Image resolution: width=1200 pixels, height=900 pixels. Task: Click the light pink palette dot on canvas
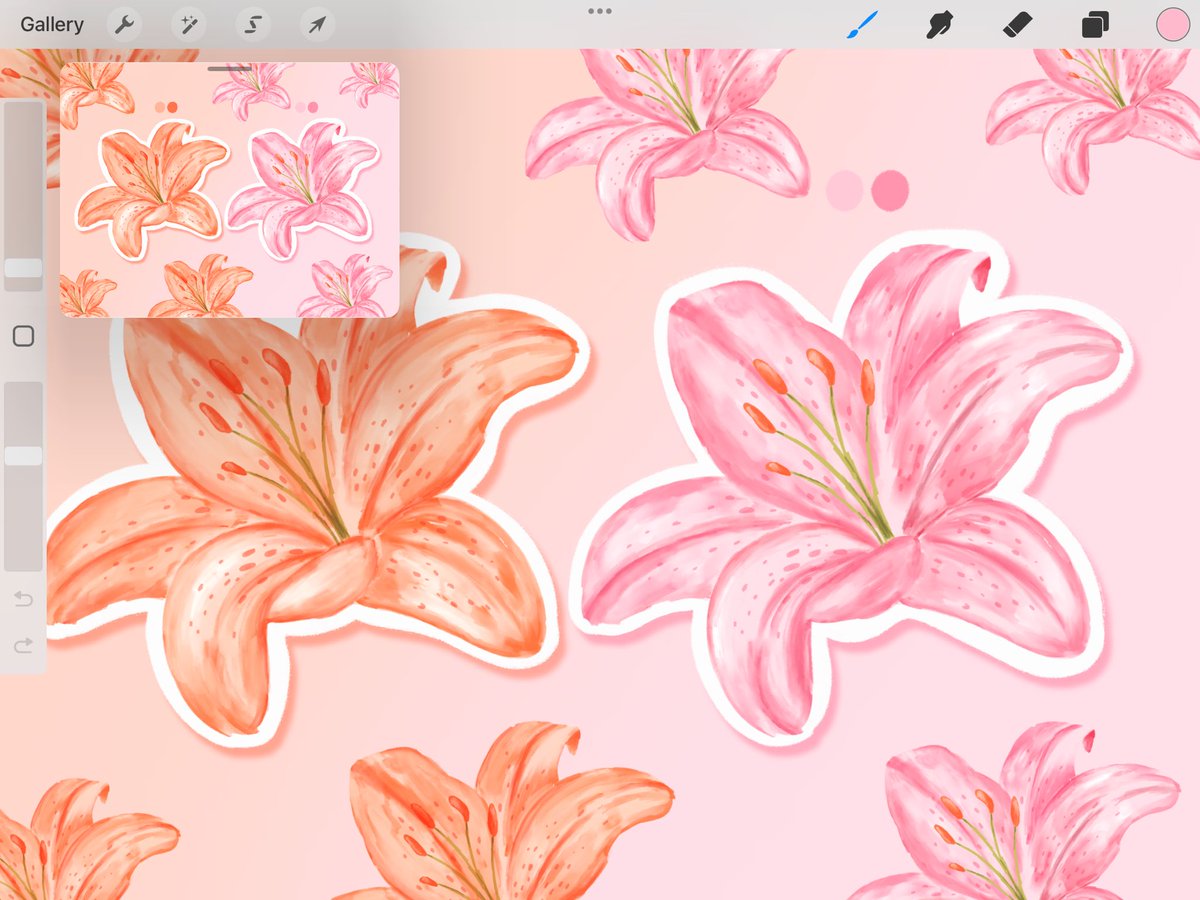pyautogui.click(x=845, y=190)
